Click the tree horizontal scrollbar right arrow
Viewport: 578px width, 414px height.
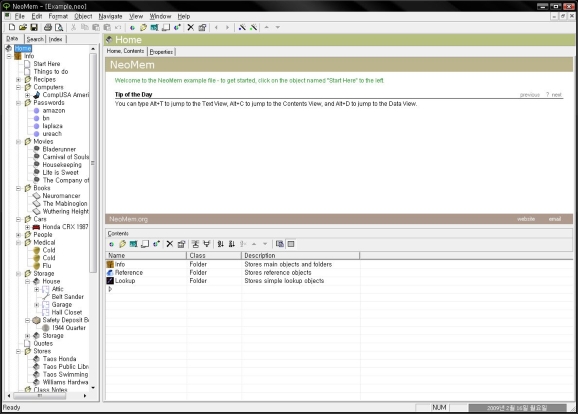[x=85, y=396]
